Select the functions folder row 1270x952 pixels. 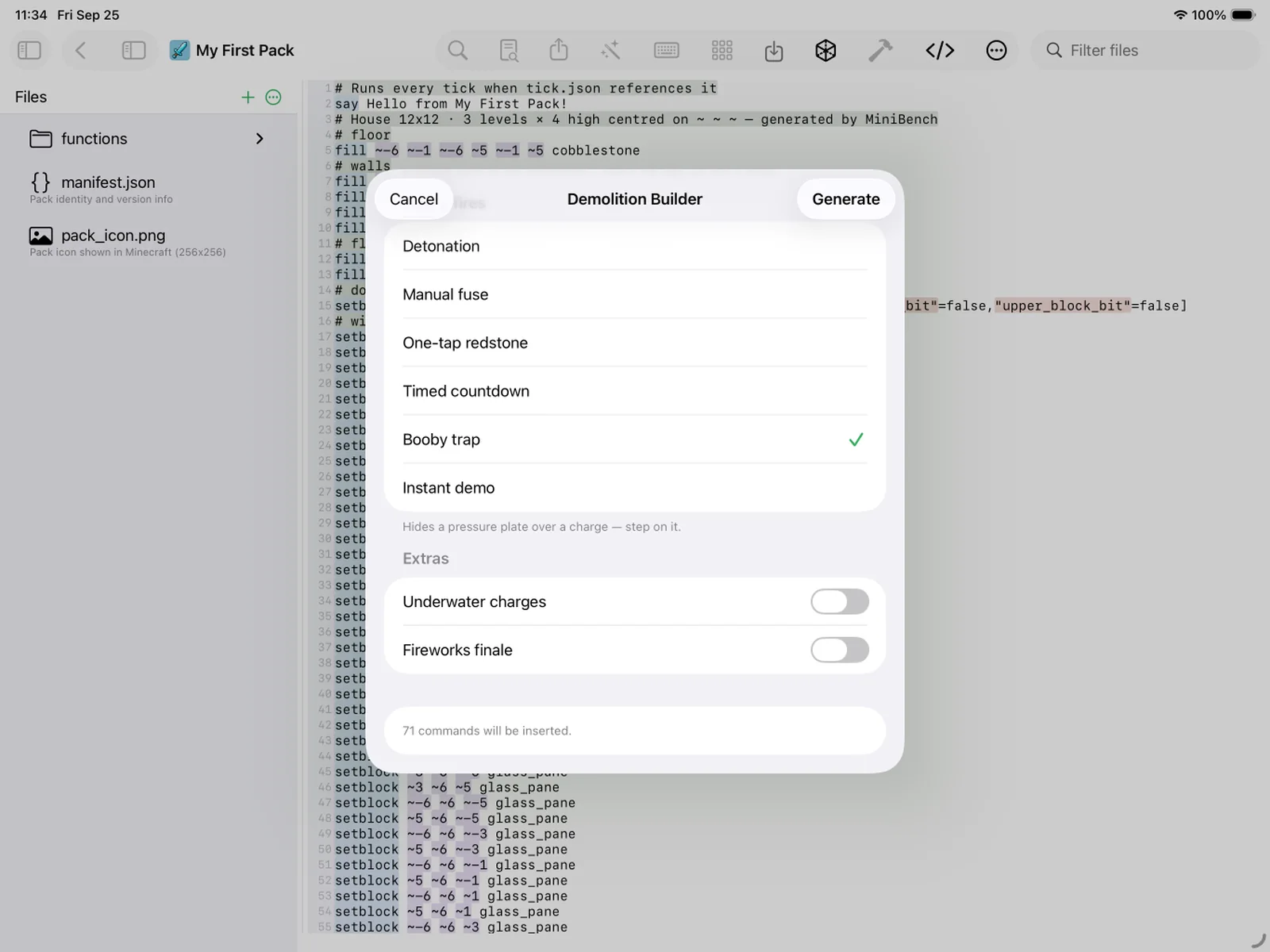click(149, 139)
